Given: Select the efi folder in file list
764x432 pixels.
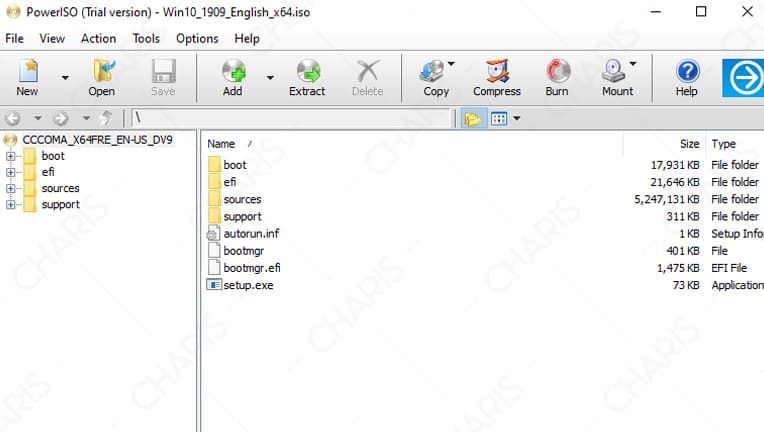Looking at the screenshot, I should click(230, 182).
